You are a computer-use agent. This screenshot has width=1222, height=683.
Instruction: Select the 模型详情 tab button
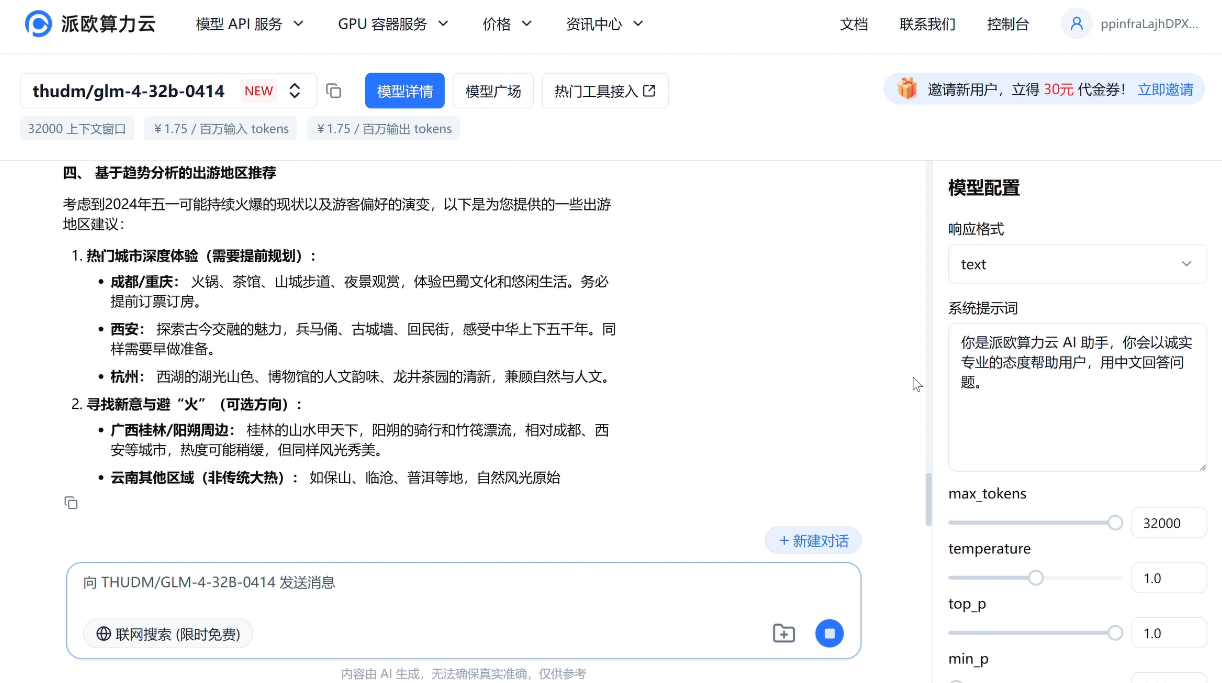pyautogui.click(x=405, y=91)
